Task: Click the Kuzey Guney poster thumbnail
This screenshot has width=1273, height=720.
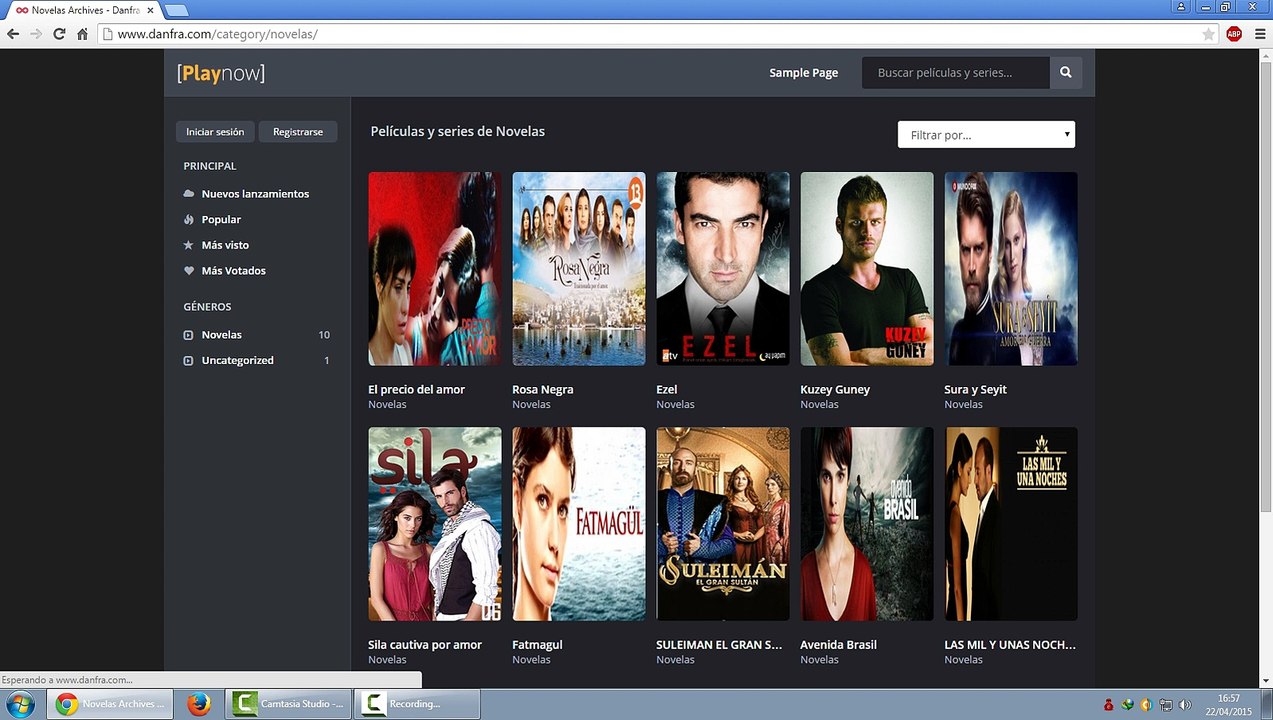Action: point(867,269)
